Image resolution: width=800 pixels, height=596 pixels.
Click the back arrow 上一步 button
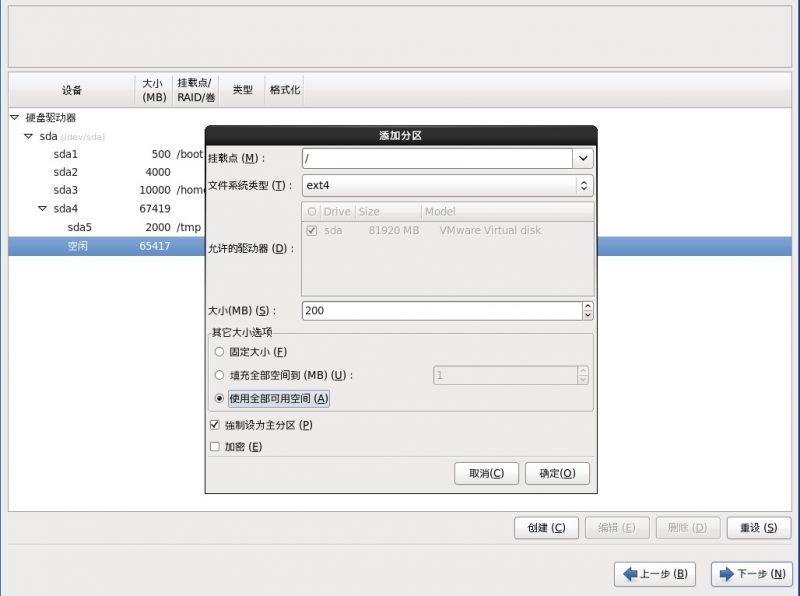point(653,574)
